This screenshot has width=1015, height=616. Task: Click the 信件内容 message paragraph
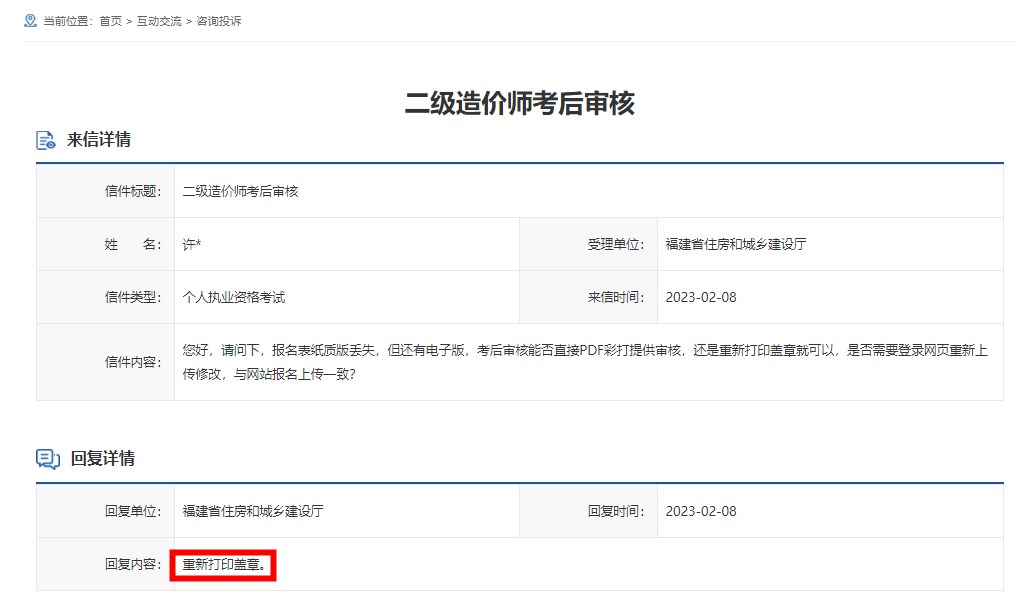(585, 361)
